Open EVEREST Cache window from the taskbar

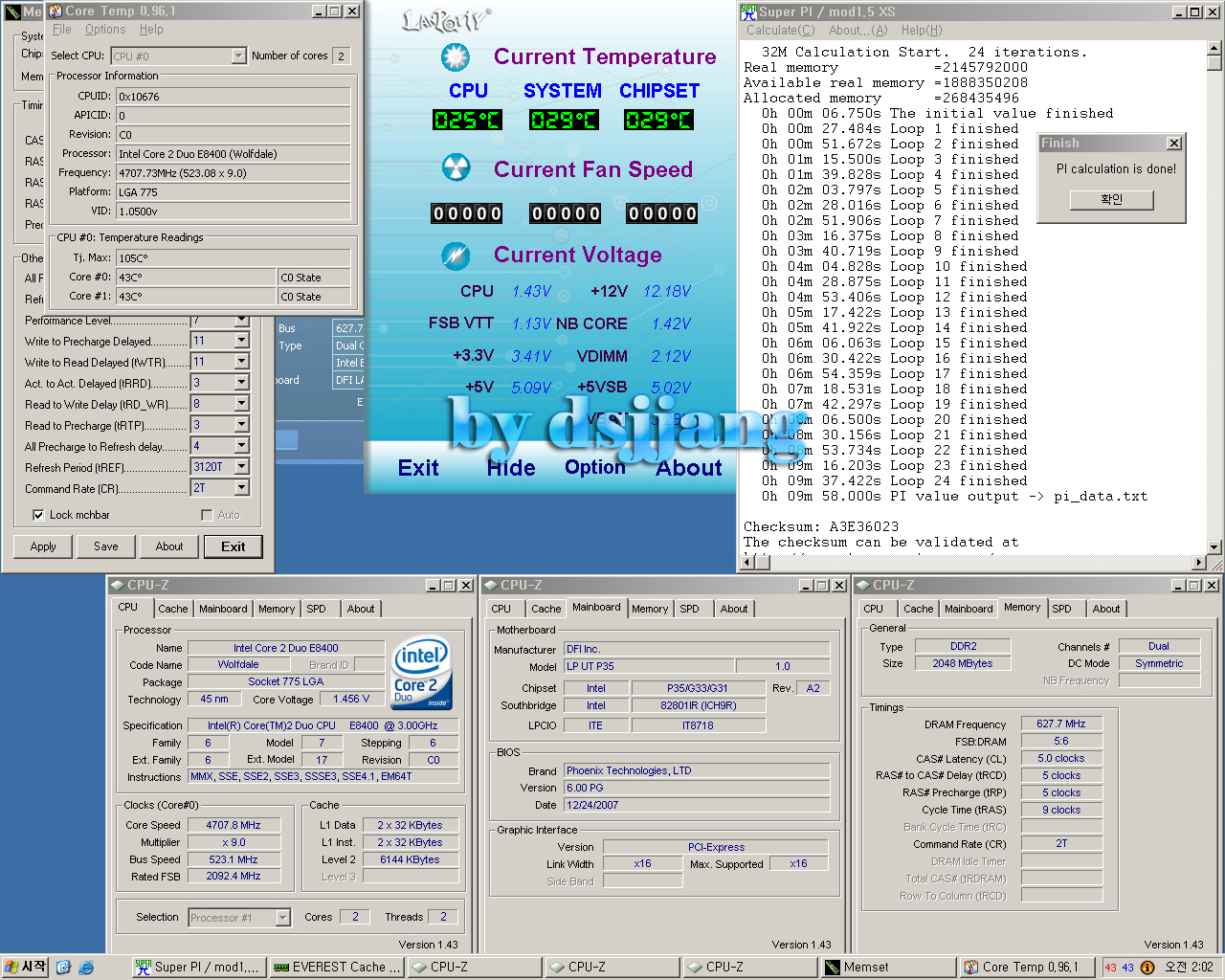[337, 968]
